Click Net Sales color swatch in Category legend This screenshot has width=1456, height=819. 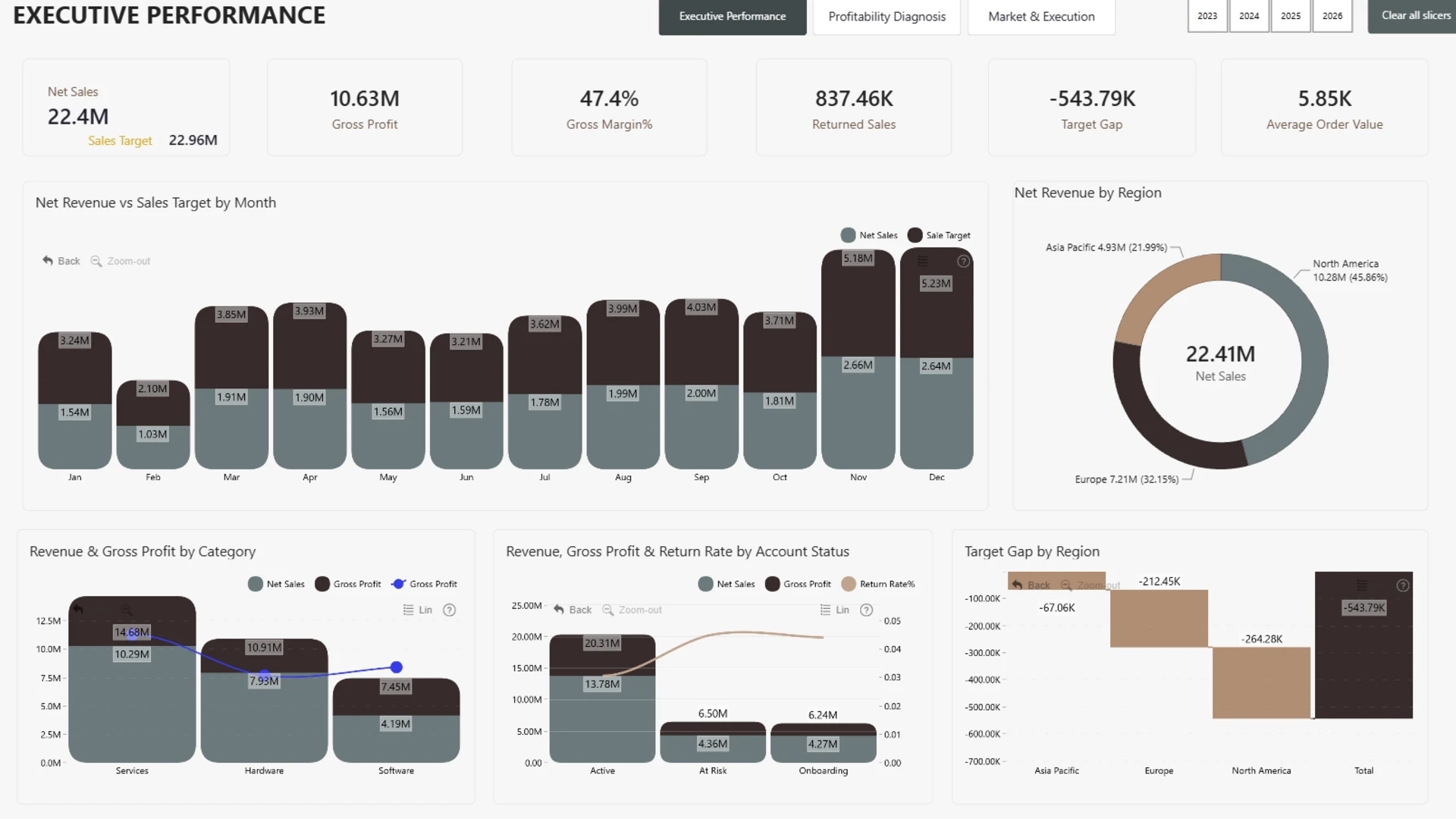(256, 584)
